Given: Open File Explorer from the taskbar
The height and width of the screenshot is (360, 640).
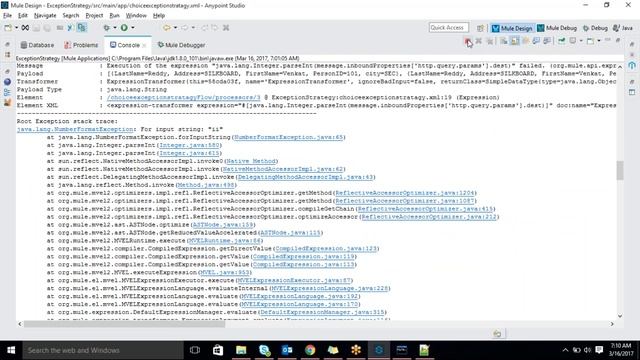Looking at the screenshot, I should 241,350.
